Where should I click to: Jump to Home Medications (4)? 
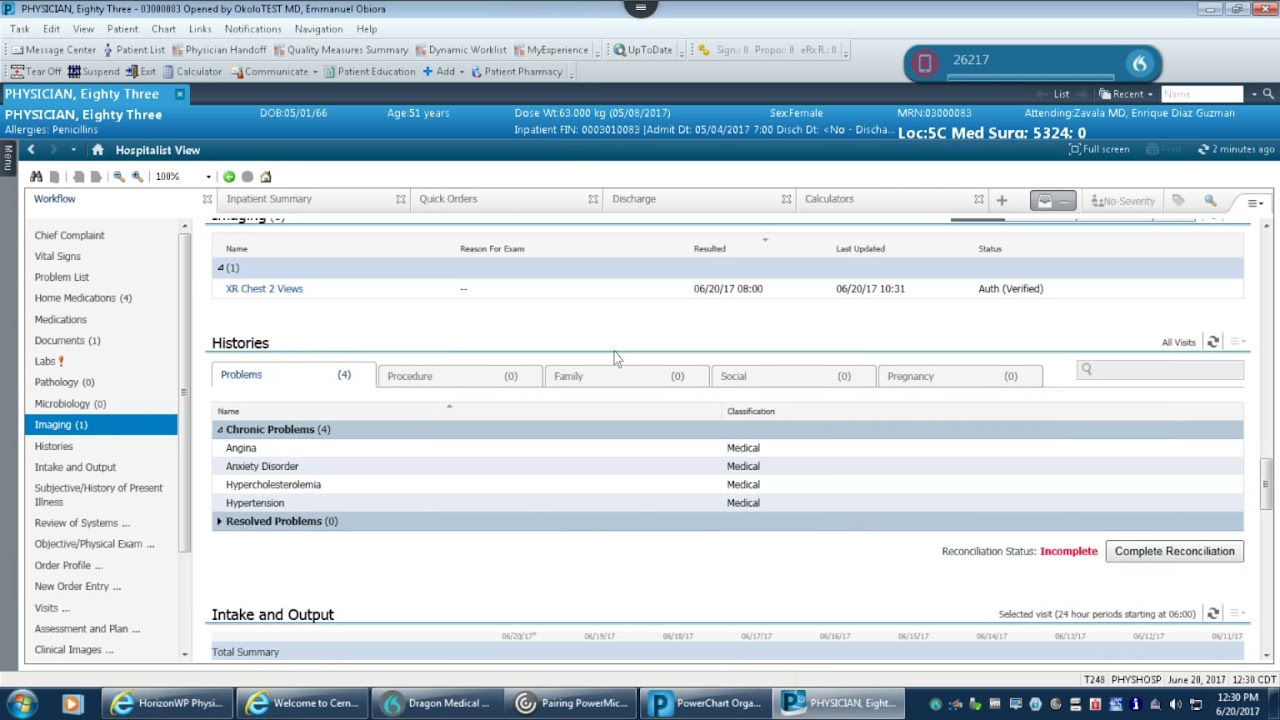click(x=83, y=298)
